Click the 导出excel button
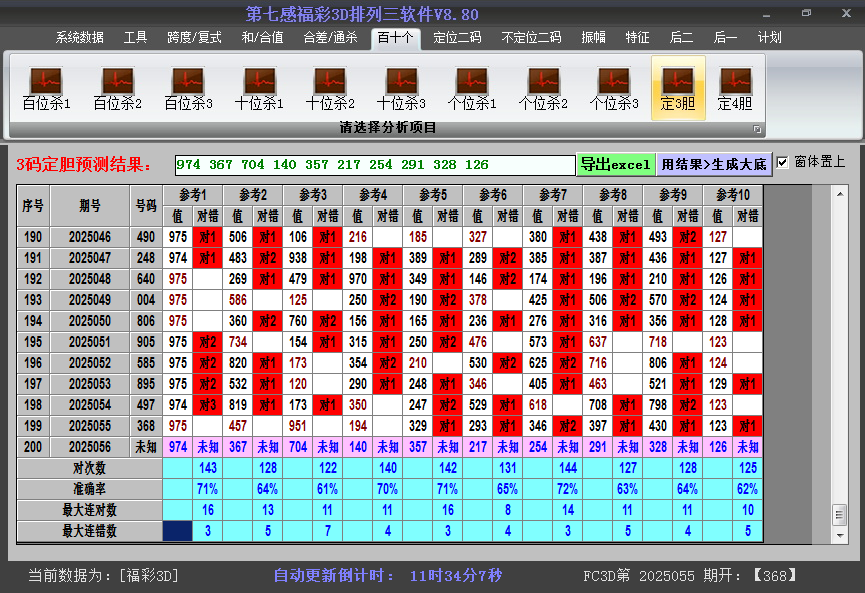The image size is (865, 593). [616, 164]
